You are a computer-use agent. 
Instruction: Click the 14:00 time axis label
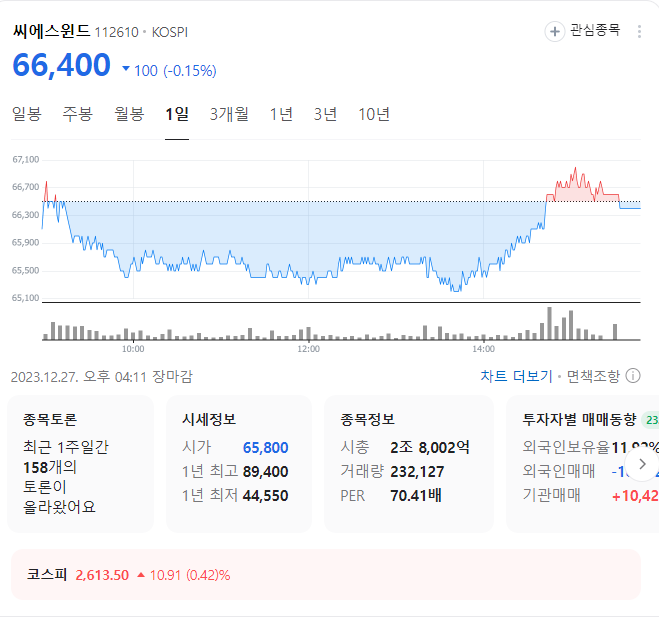click(483, 349)
